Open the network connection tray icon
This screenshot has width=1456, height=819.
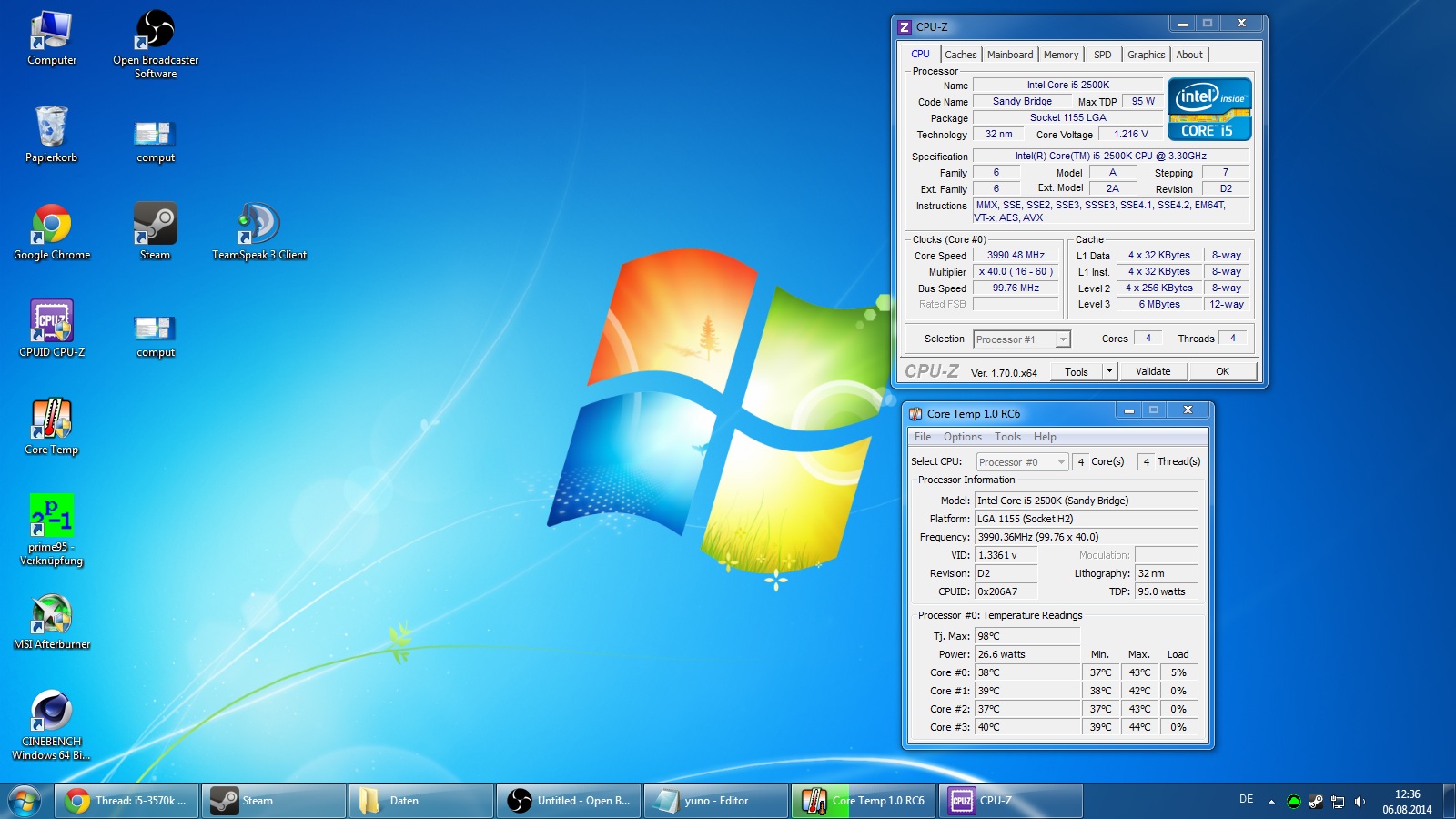1338,802
